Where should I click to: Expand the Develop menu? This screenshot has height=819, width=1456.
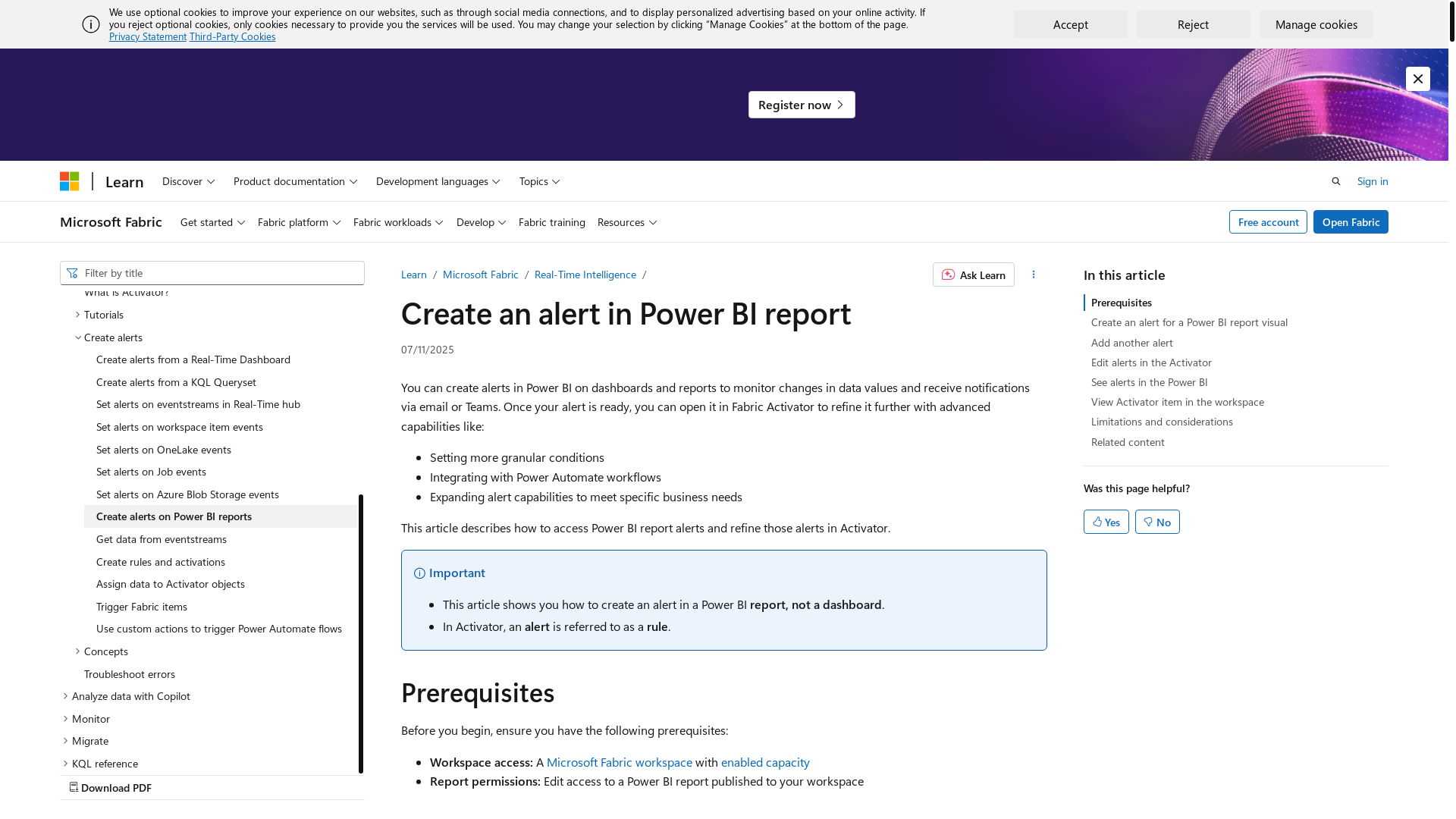pos(482,222)
